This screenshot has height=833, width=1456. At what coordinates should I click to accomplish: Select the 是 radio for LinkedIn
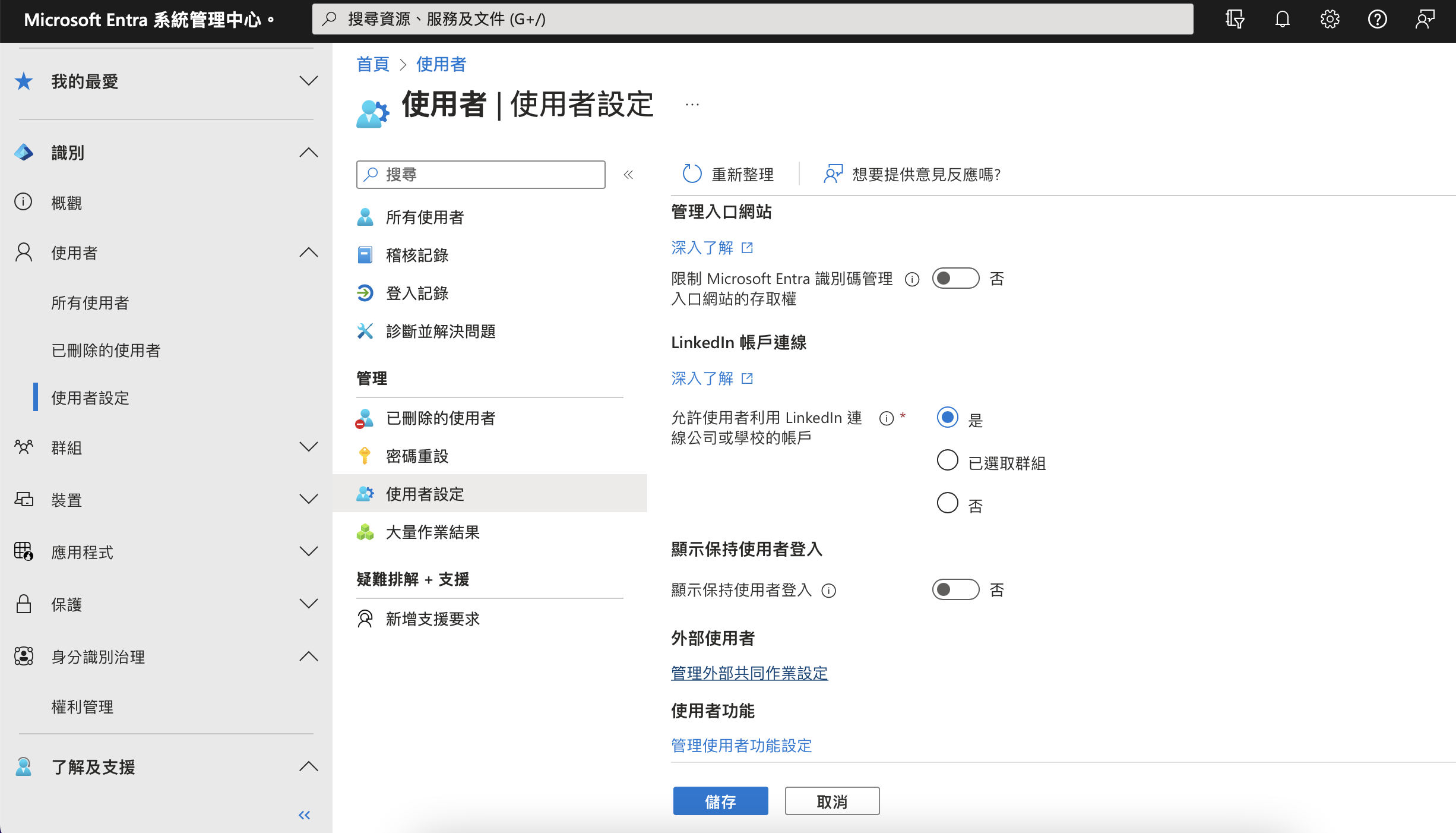tap(948, 418)
